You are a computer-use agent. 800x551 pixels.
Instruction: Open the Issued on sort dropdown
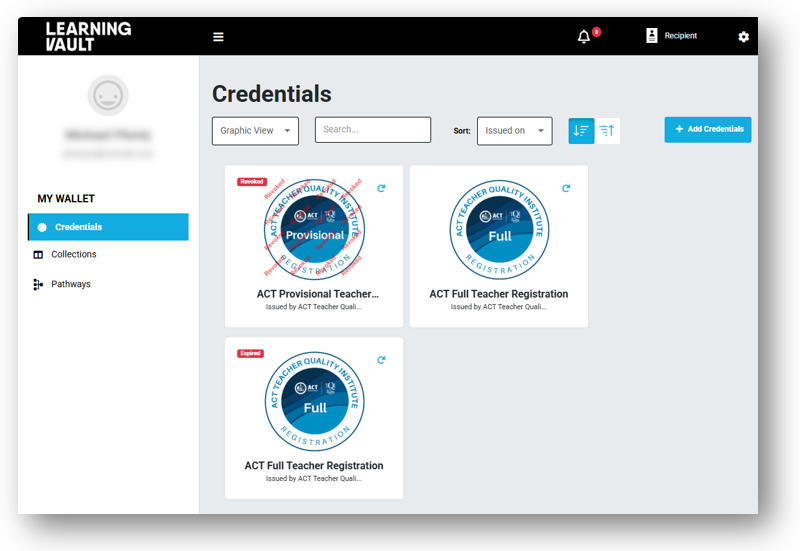[514, 131]
